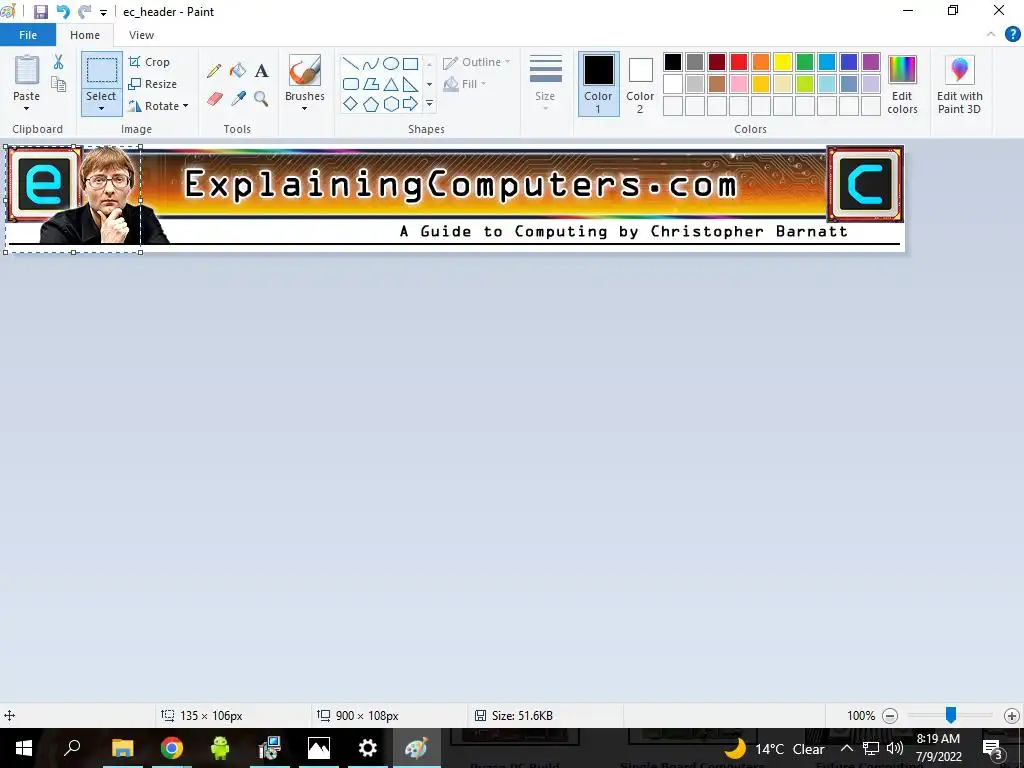The width and height of the screenshot is (1024, 768).
Task: Choose the Rounded rectangle shape
Action: [x=351, y=84]
